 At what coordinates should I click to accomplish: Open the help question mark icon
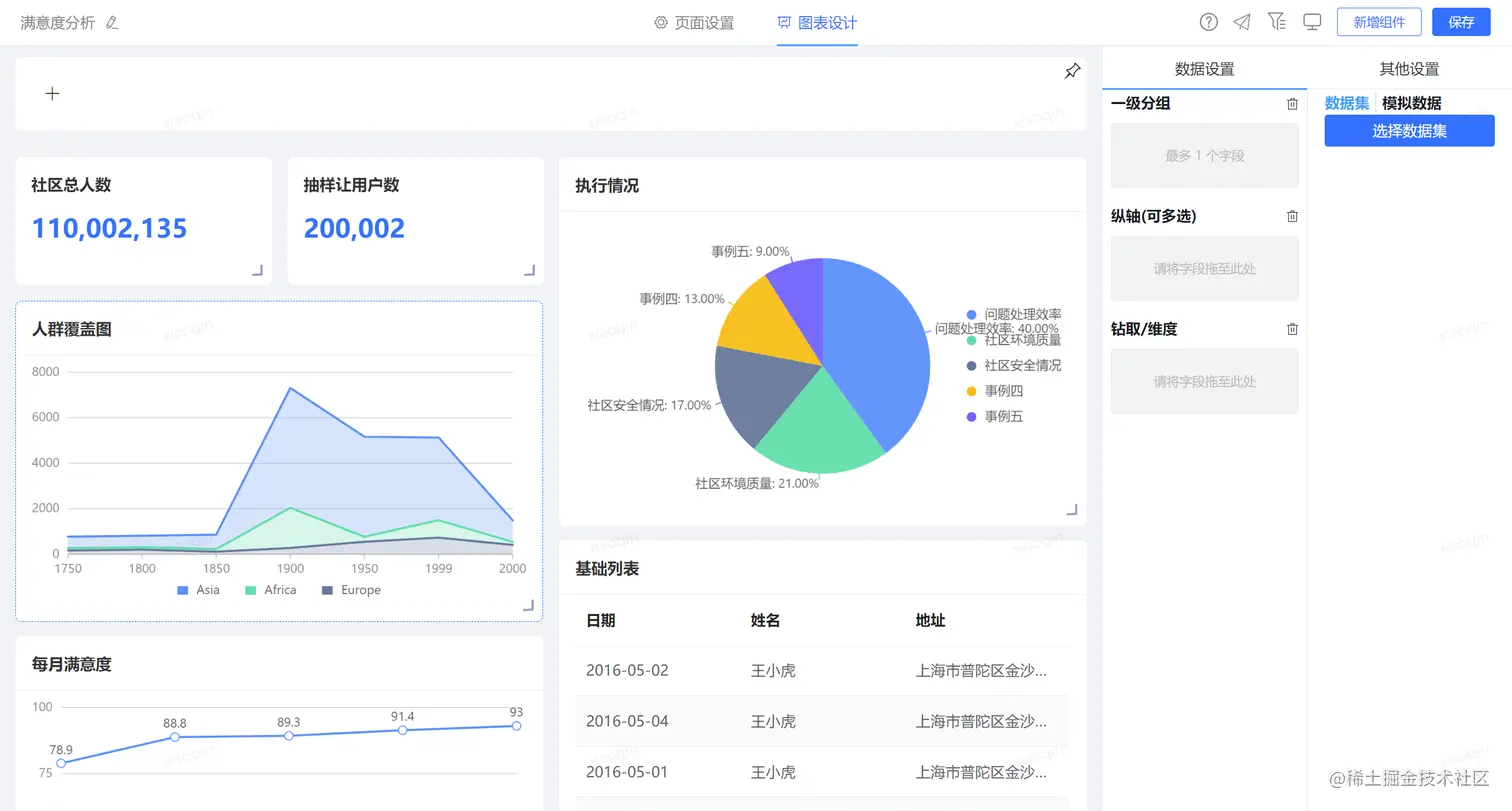pos(1208,22)
